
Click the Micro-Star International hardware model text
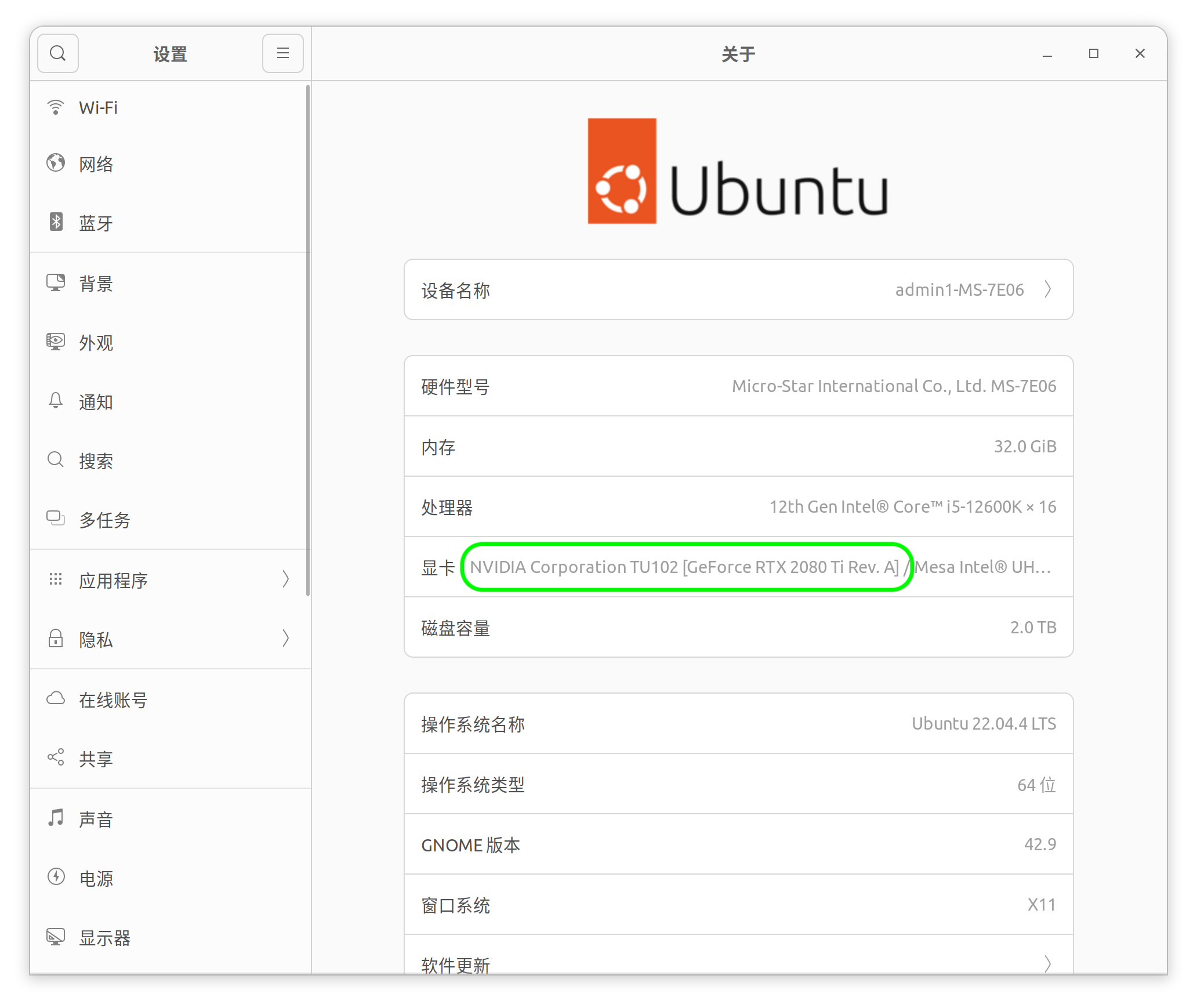pos(894,386)
